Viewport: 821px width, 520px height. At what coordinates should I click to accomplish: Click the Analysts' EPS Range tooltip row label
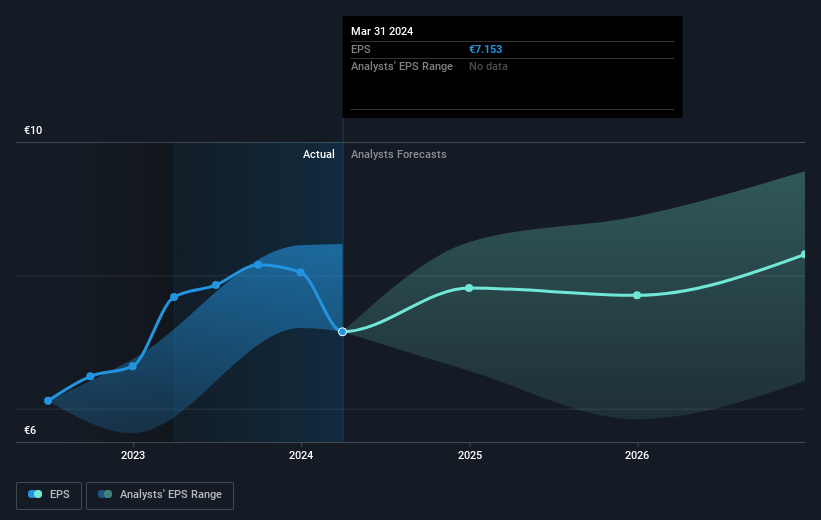pyautogui.click(x=402, y=67)
